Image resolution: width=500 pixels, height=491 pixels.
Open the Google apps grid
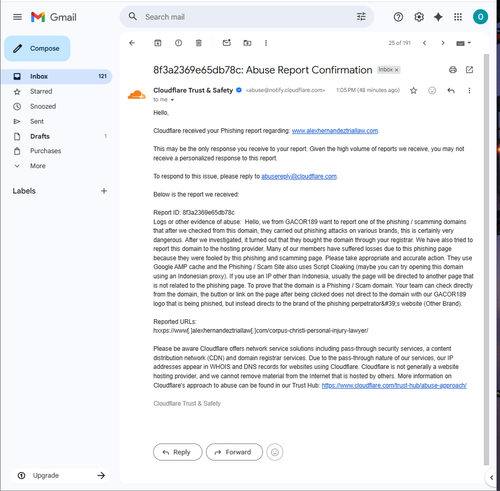click(458, 17)
